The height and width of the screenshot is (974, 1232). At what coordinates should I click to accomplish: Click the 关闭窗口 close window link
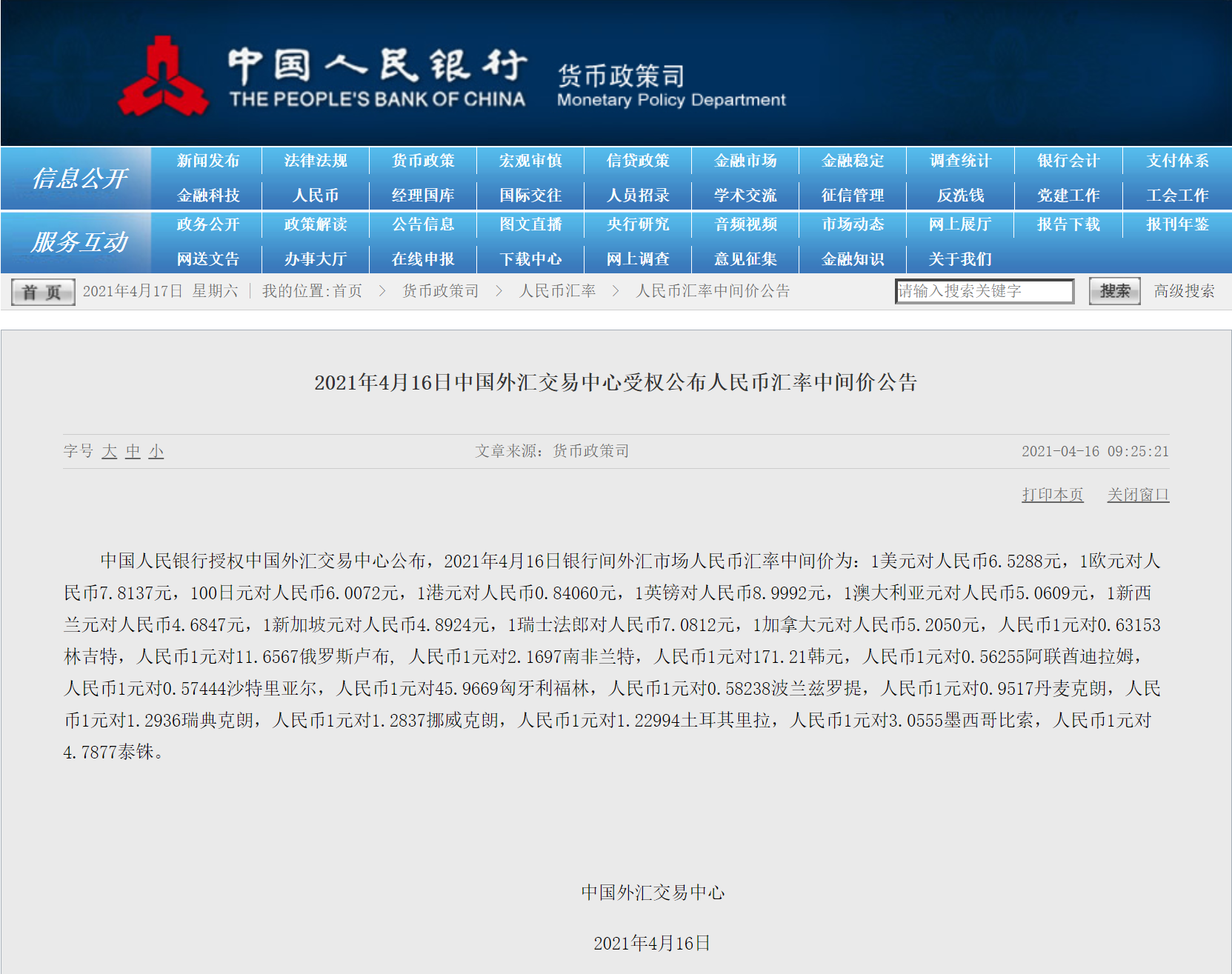tap(1138, 495)
